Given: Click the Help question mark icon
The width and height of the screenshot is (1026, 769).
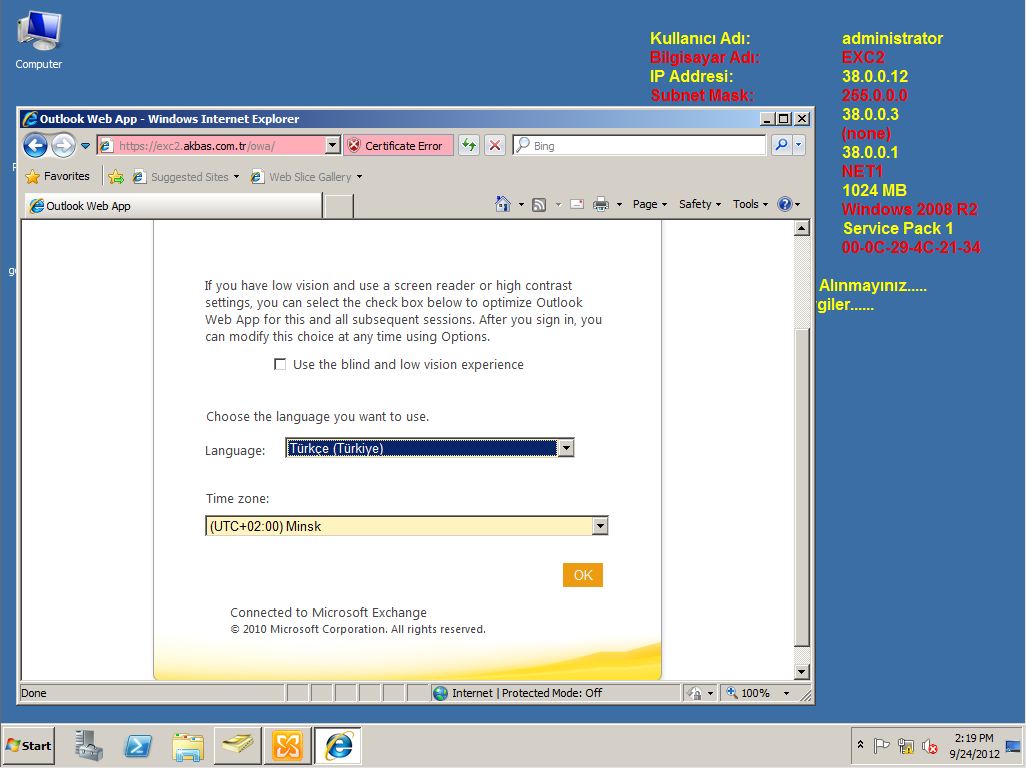Looking at the screenshot, I should 785,204.
